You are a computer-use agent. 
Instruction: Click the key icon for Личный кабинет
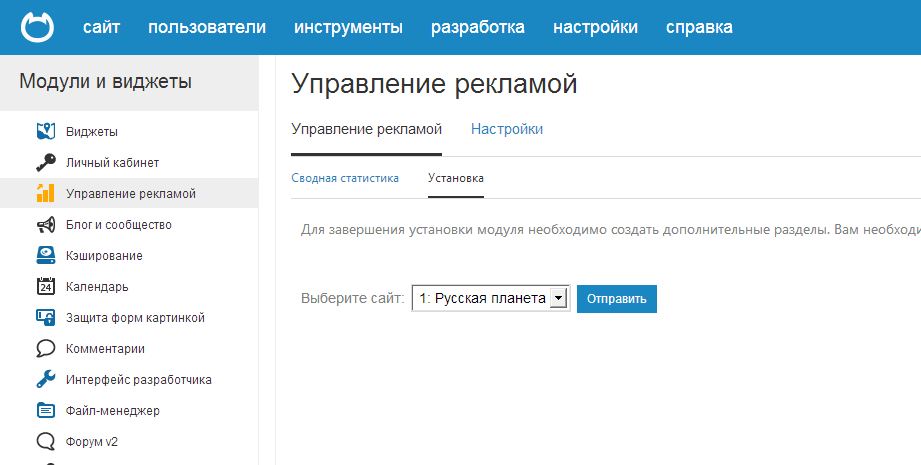pos(46,163)
